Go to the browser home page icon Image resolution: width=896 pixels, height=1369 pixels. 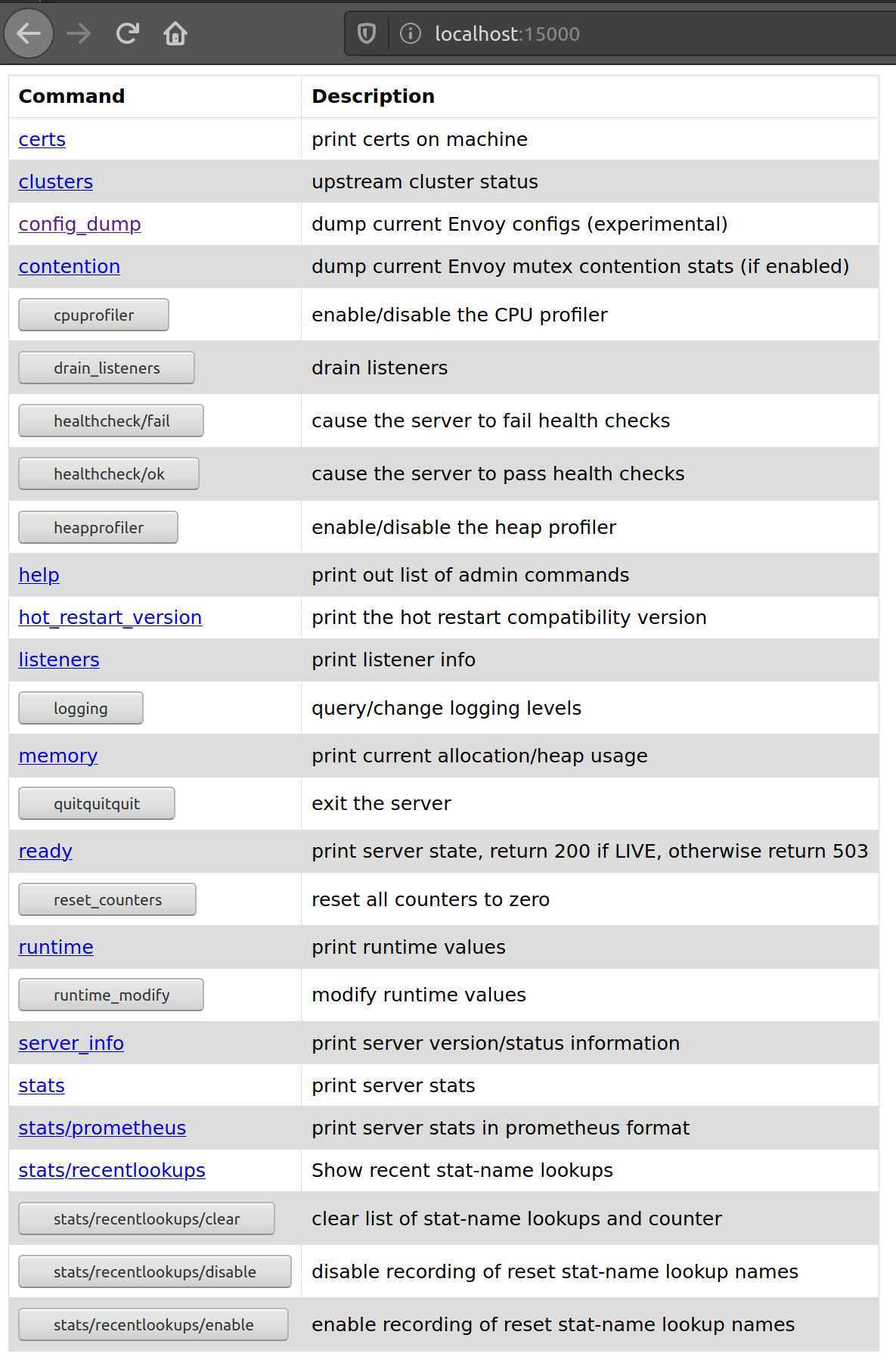click(x=175, y=33)
